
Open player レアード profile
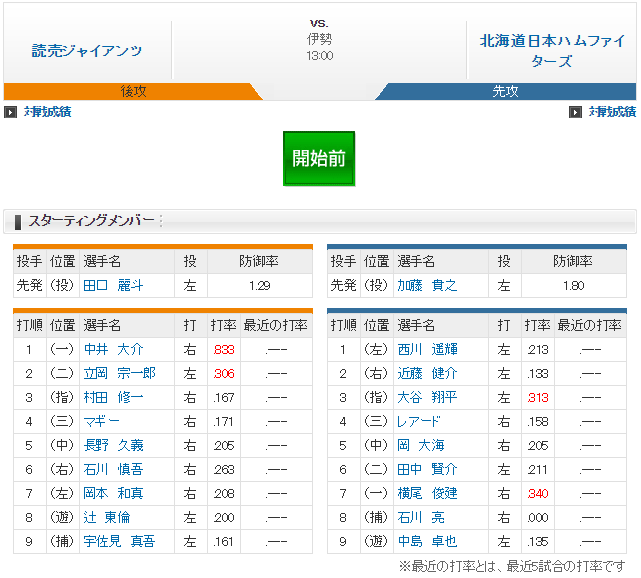419,421
